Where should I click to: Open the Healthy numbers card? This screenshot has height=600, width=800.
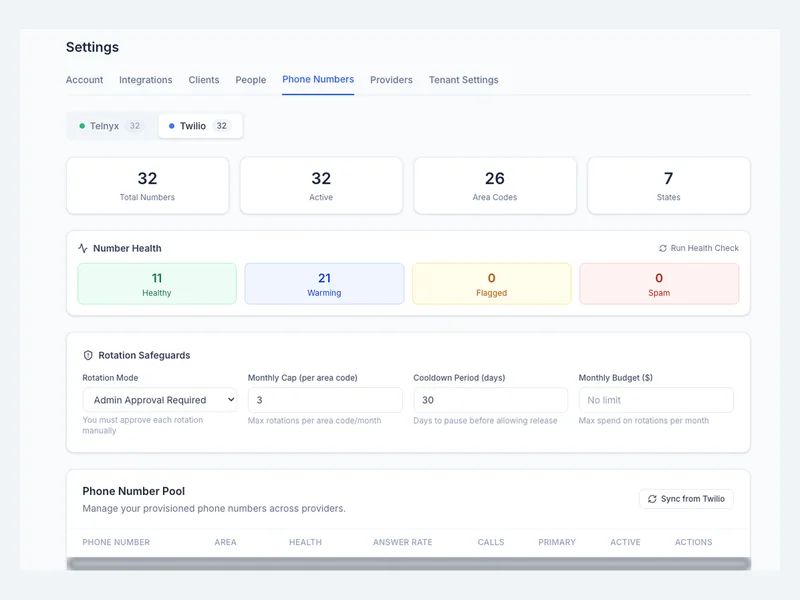[x=157, y=284]
